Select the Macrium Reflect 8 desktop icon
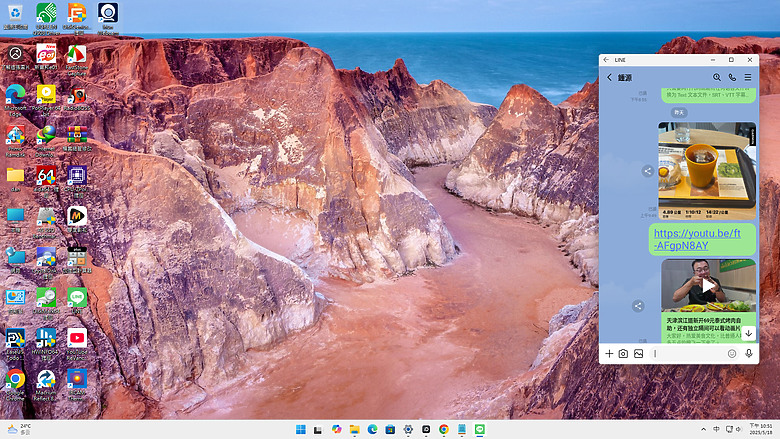This screenshot has height=439, width=780. coord(46,385)
